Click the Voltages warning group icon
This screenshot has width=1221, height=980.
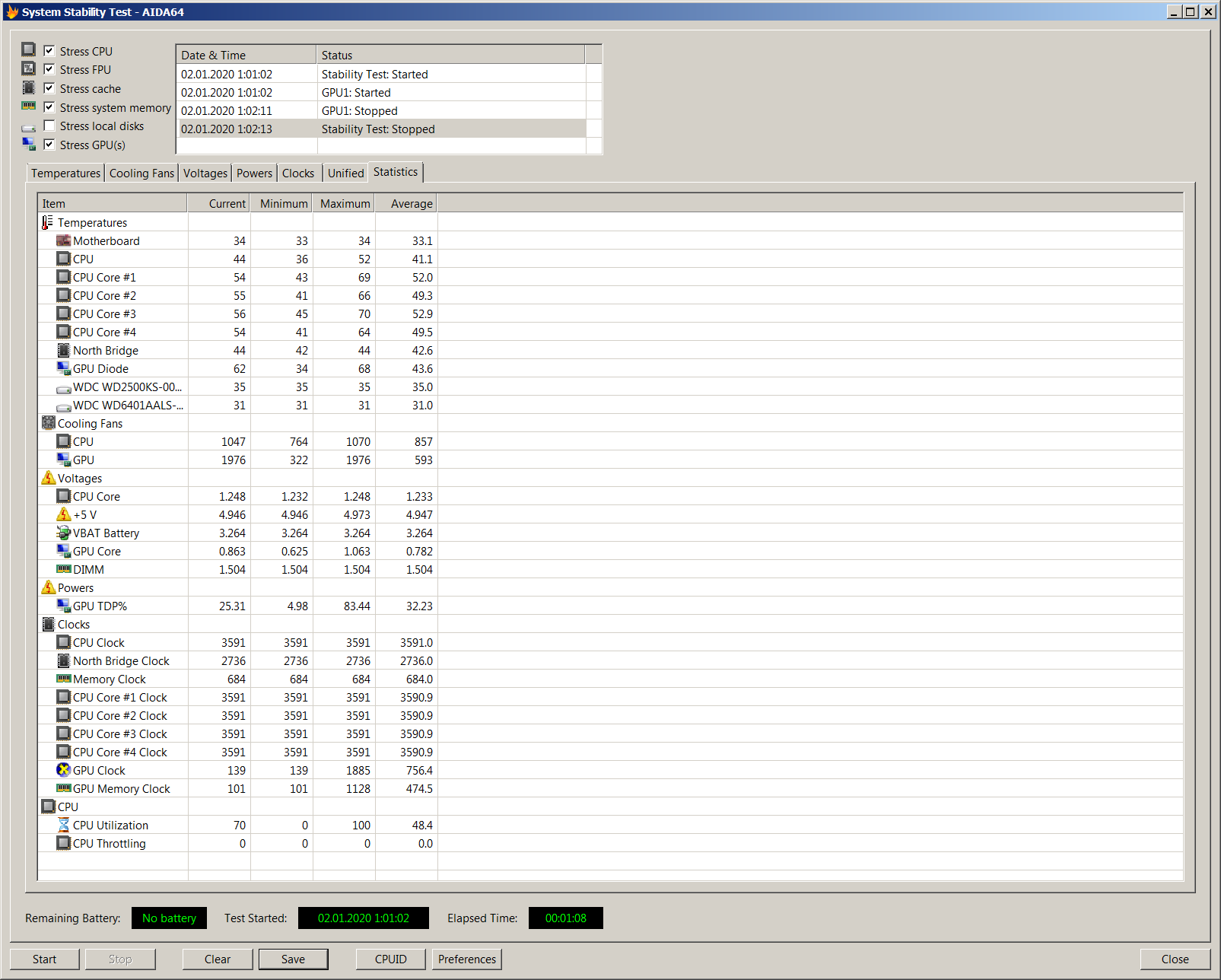click(48, 478)
